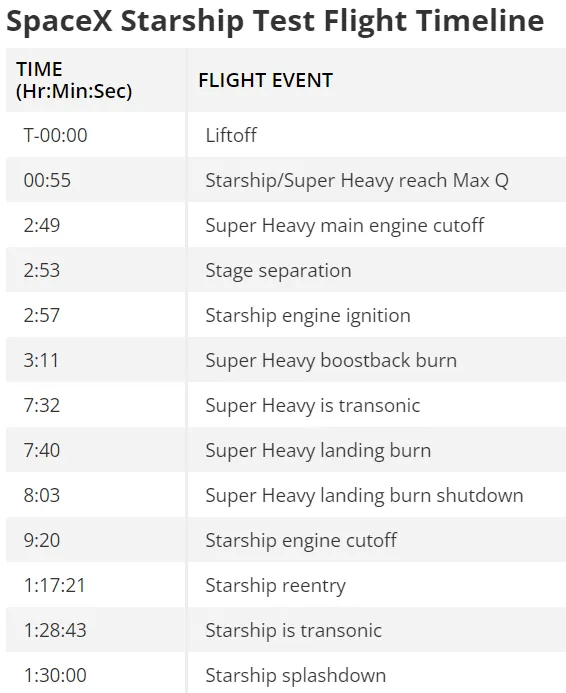Viewport: 566px width, 693px height.
Task: Click Super Heavy is transonic row
Action: click(x=286, y=405)
